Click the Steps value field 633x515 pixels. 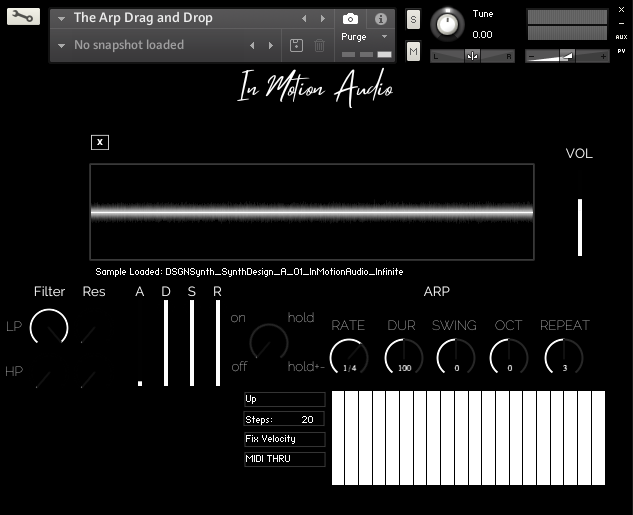tap(284, 419)
